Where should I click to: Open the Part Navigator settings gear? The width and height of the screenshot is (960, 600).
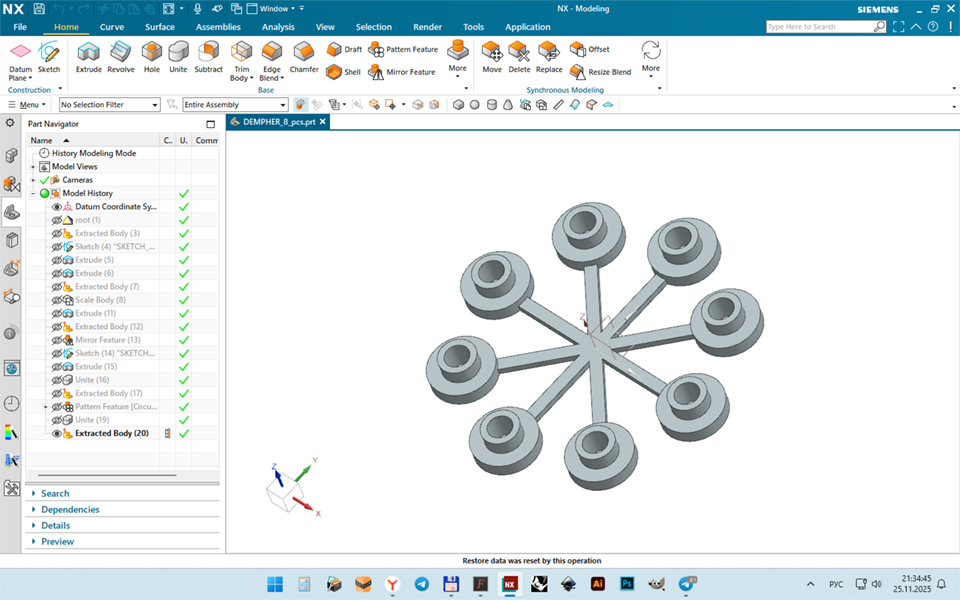(10, 123)
